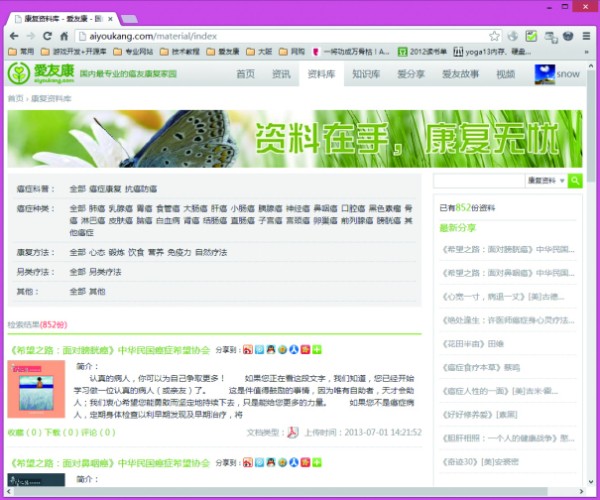The height and width of the screenshot is (500, 600).
Task: Go to the 视频 navigation tab
Action: [x=505, y=74]
